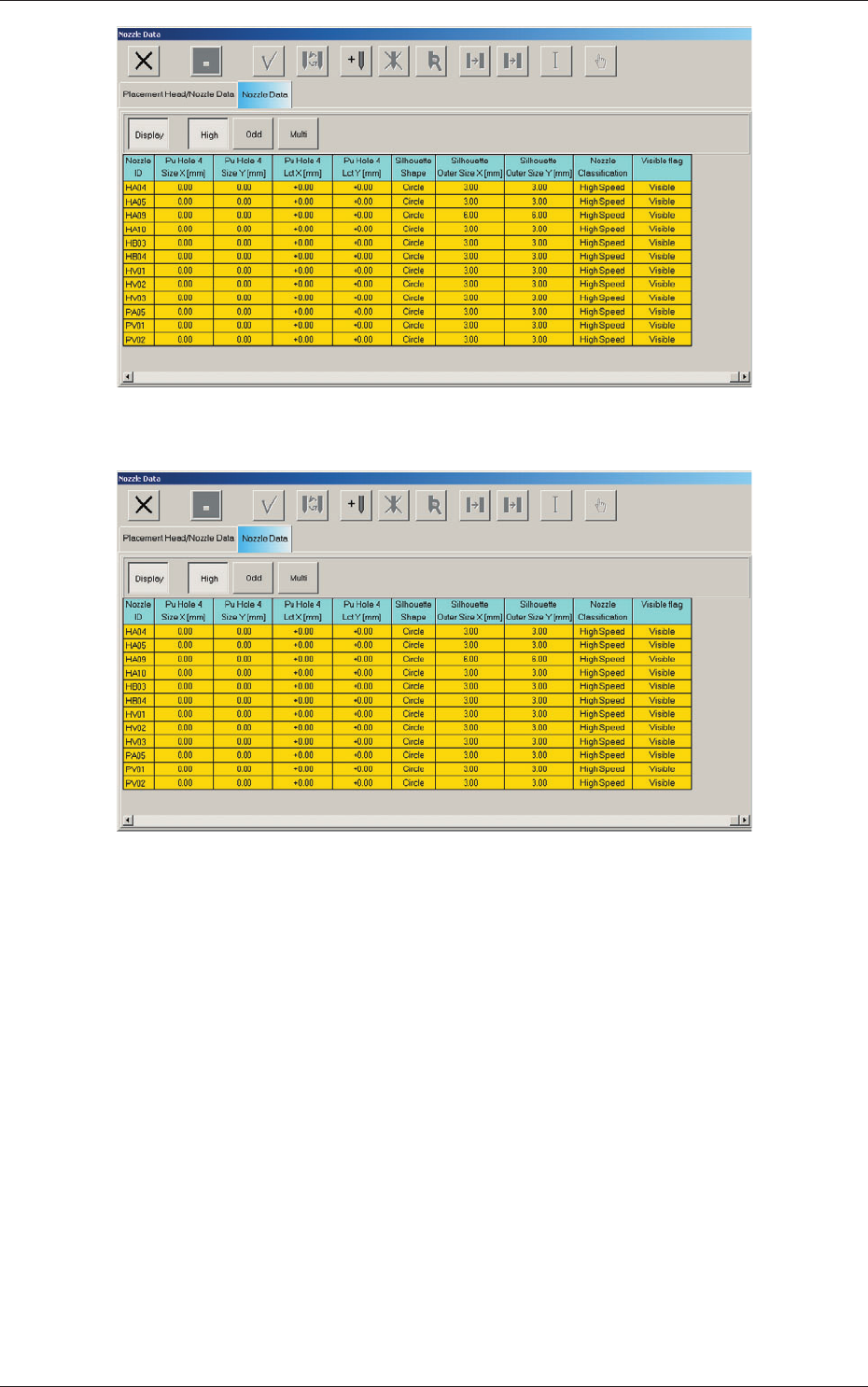Screen dimensions: 868x1387
Task: Click the rotate-arrows icon in upper window toolbar
Action: click(313, 62)
